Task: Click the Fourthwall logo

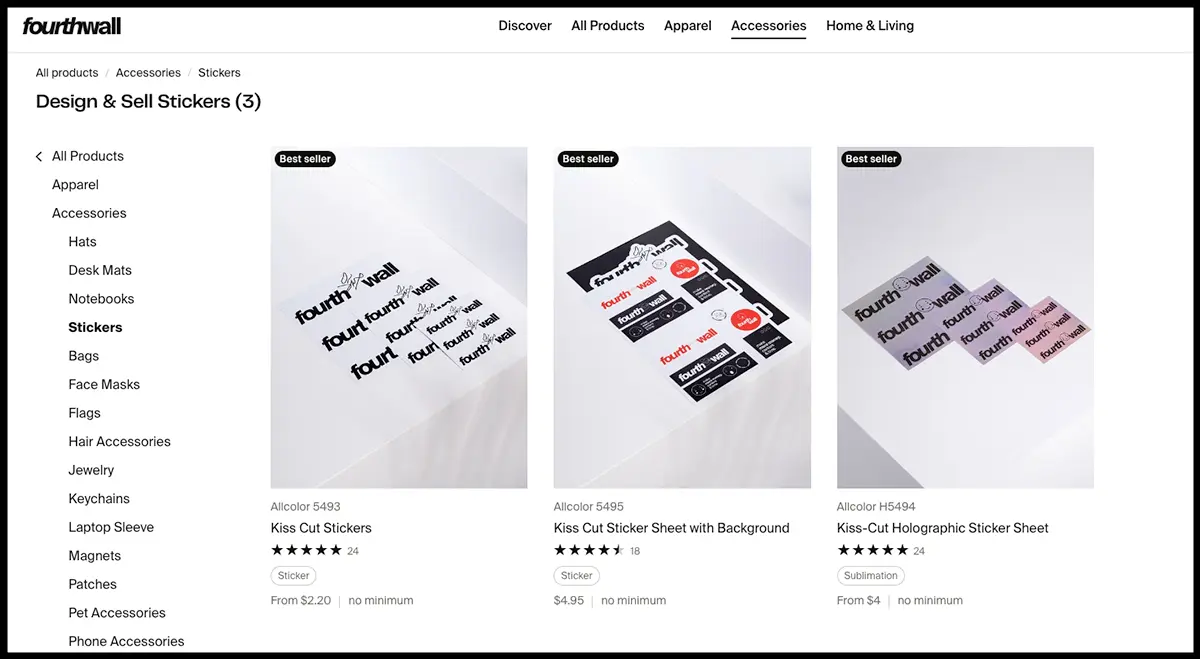Action: pyautogui.click(x=72, y=25)
